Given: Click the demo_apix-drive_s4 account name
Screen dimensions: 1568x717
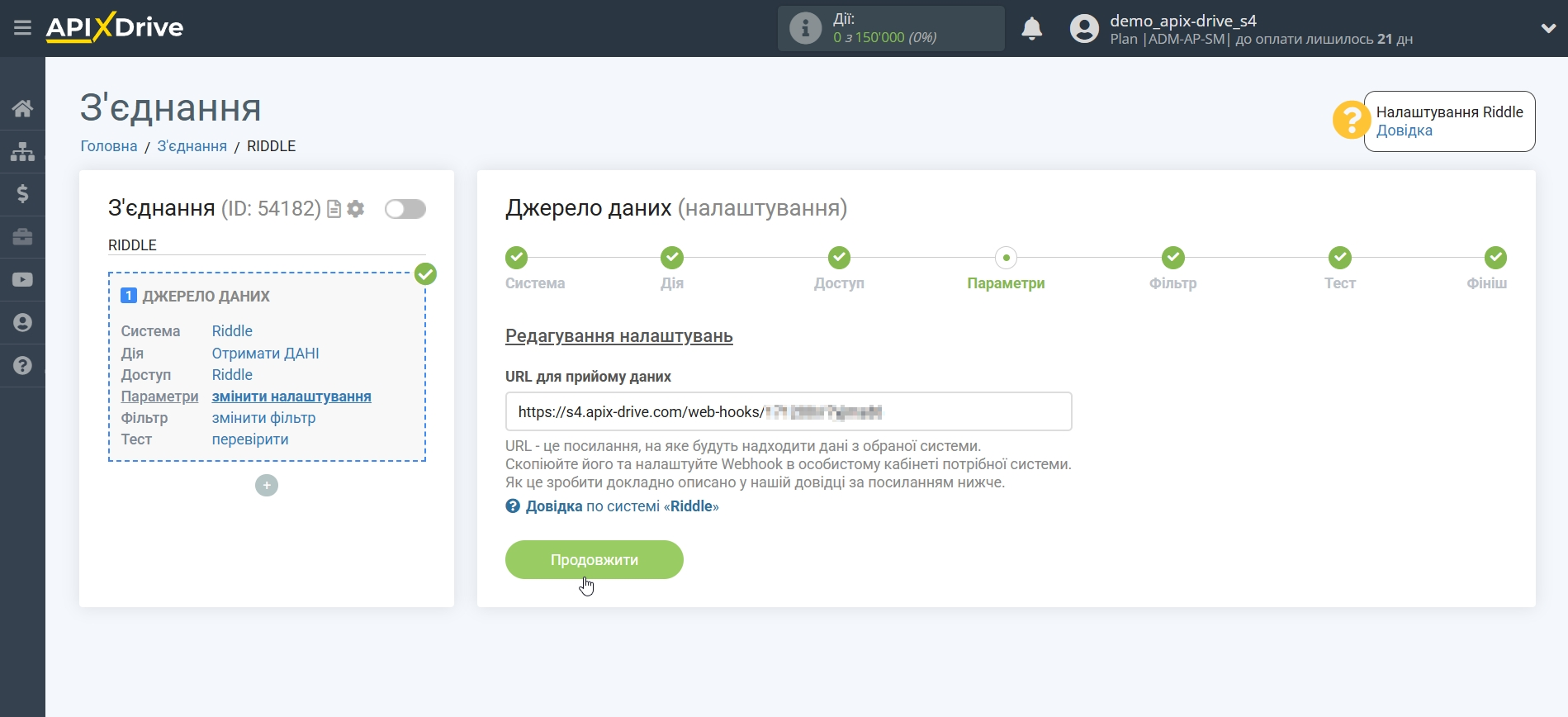Looking at the screenshot, I should point(1183,21).
